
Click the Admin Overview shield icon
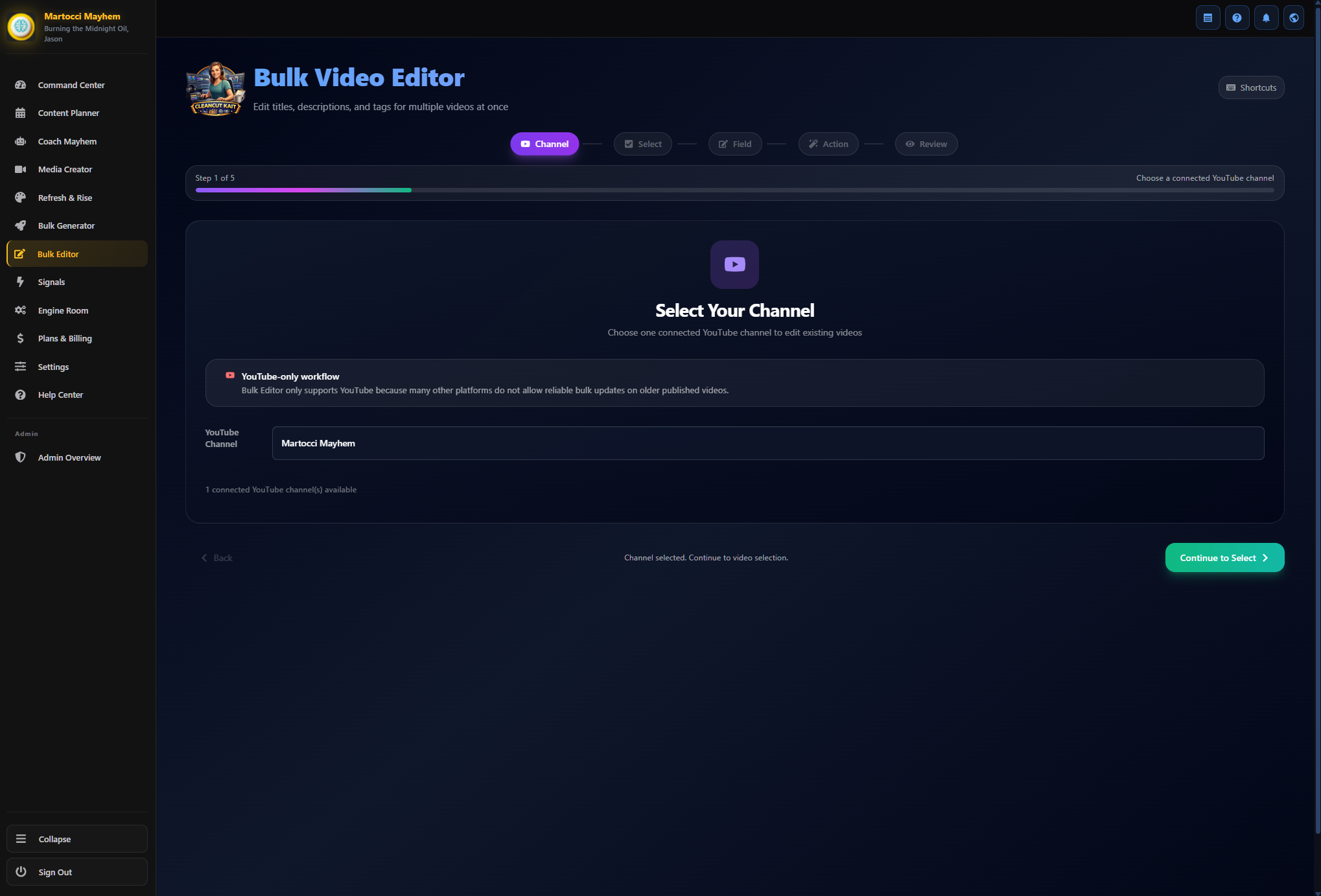point(21,457)
